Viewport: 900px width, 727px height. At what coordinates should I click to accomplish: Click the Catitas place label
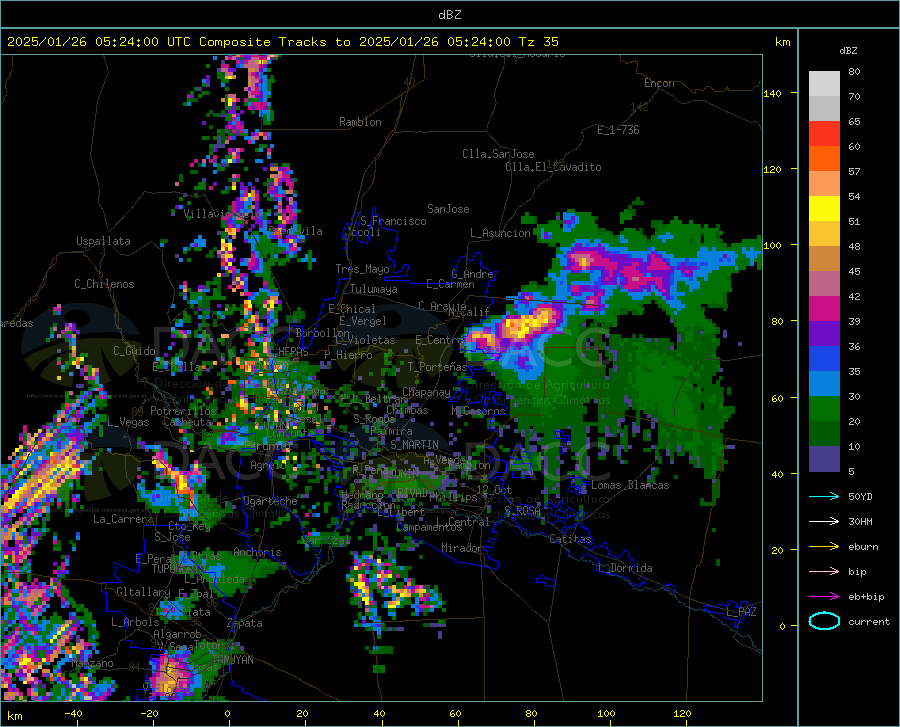tap(571, 539)
